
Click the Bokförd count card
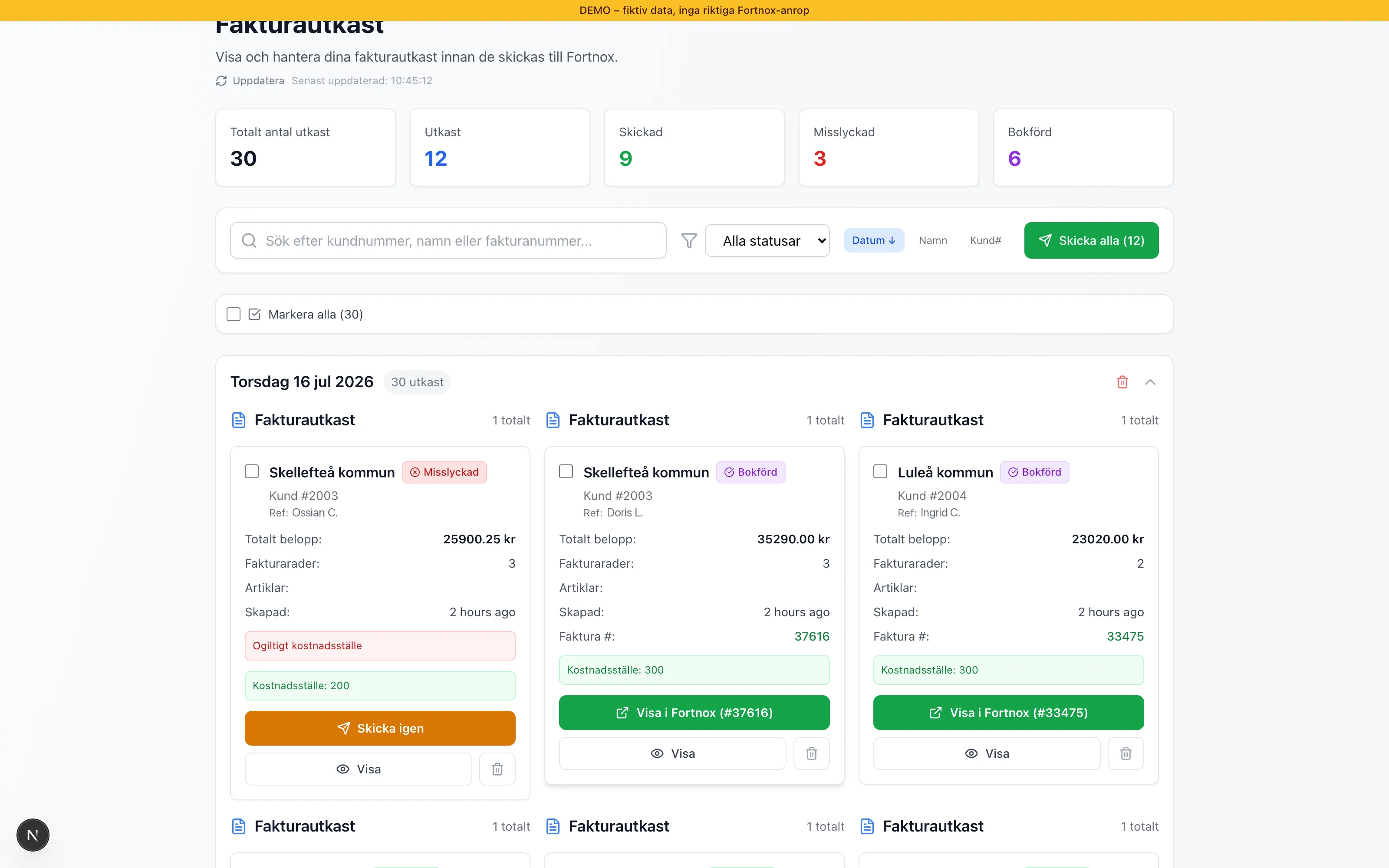(1083, 148)
